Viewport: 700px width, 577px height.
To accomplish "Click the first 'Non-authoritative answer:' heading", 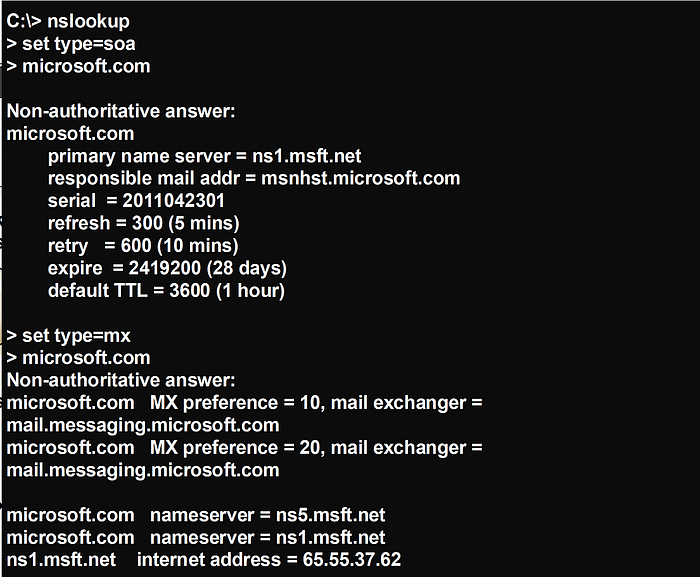I will pos(121,111).
